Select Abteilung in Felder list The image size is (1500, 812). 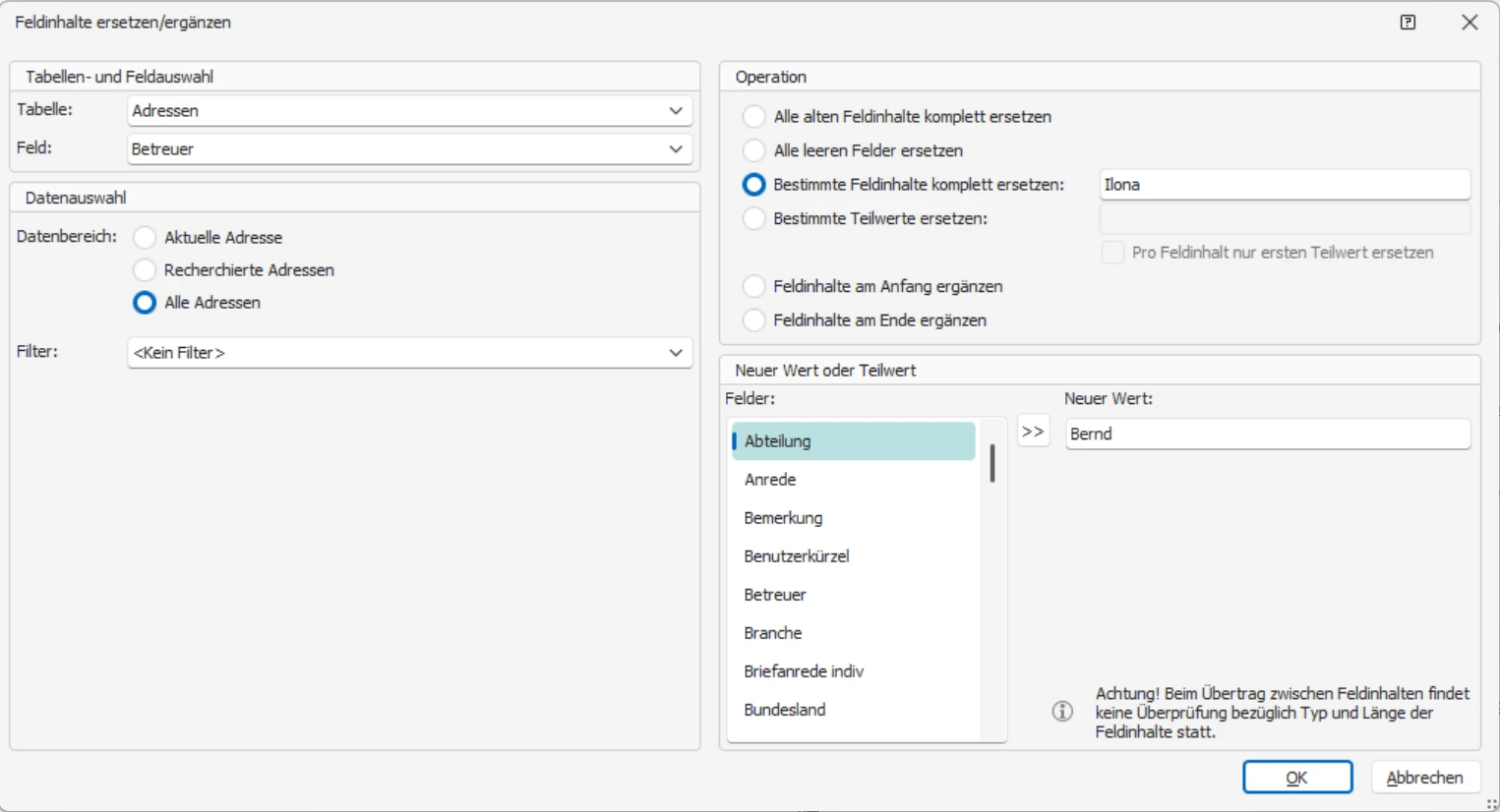coord(854,441)
